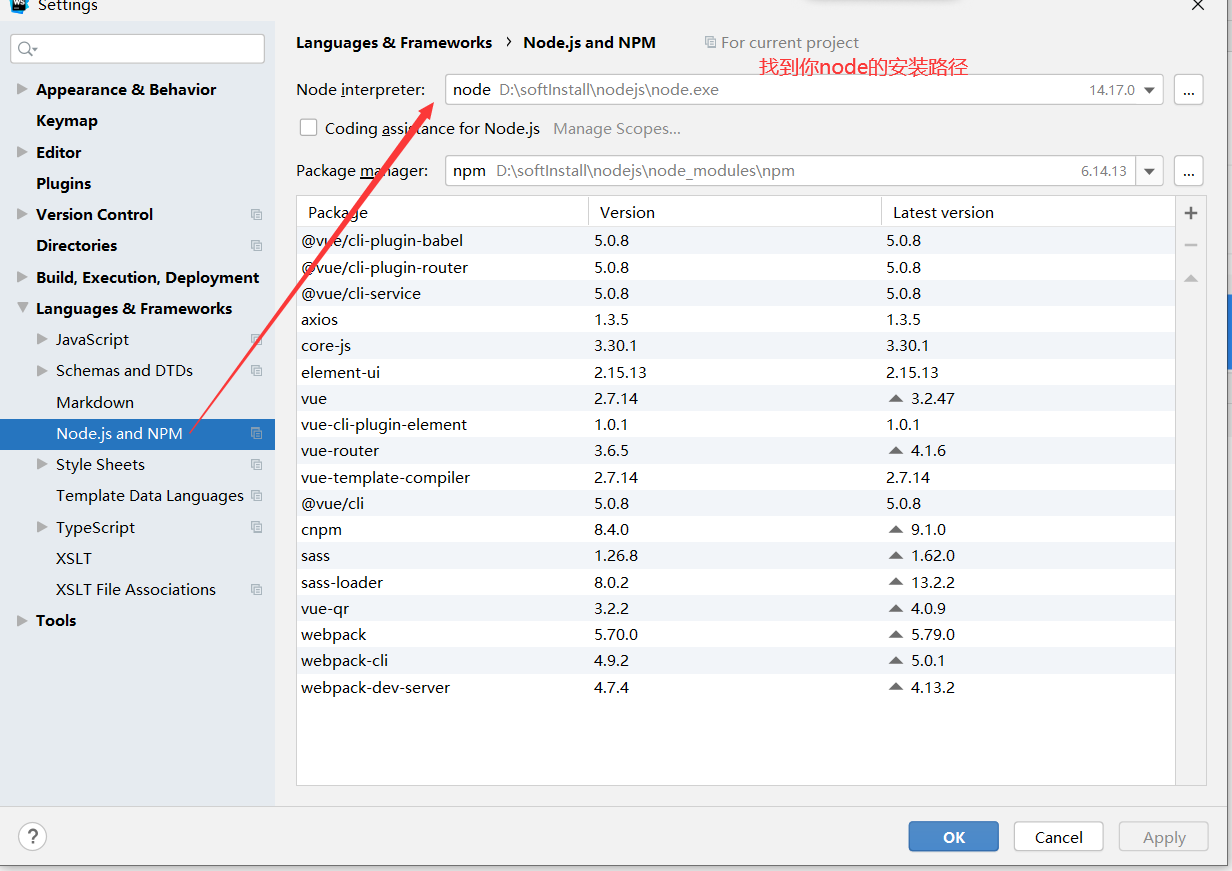
Task: Open Directories settings page
Action: 77,245
